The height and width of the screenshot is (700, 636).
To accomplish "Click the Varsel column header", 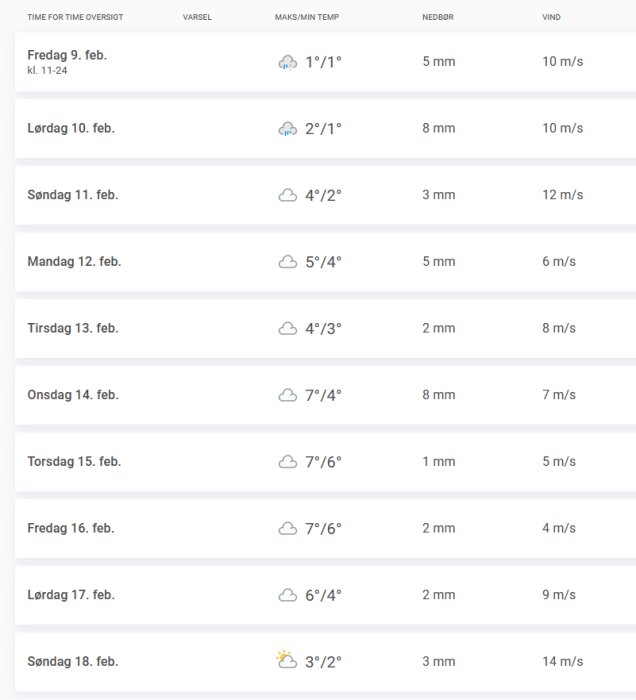I will coord(197,17).
